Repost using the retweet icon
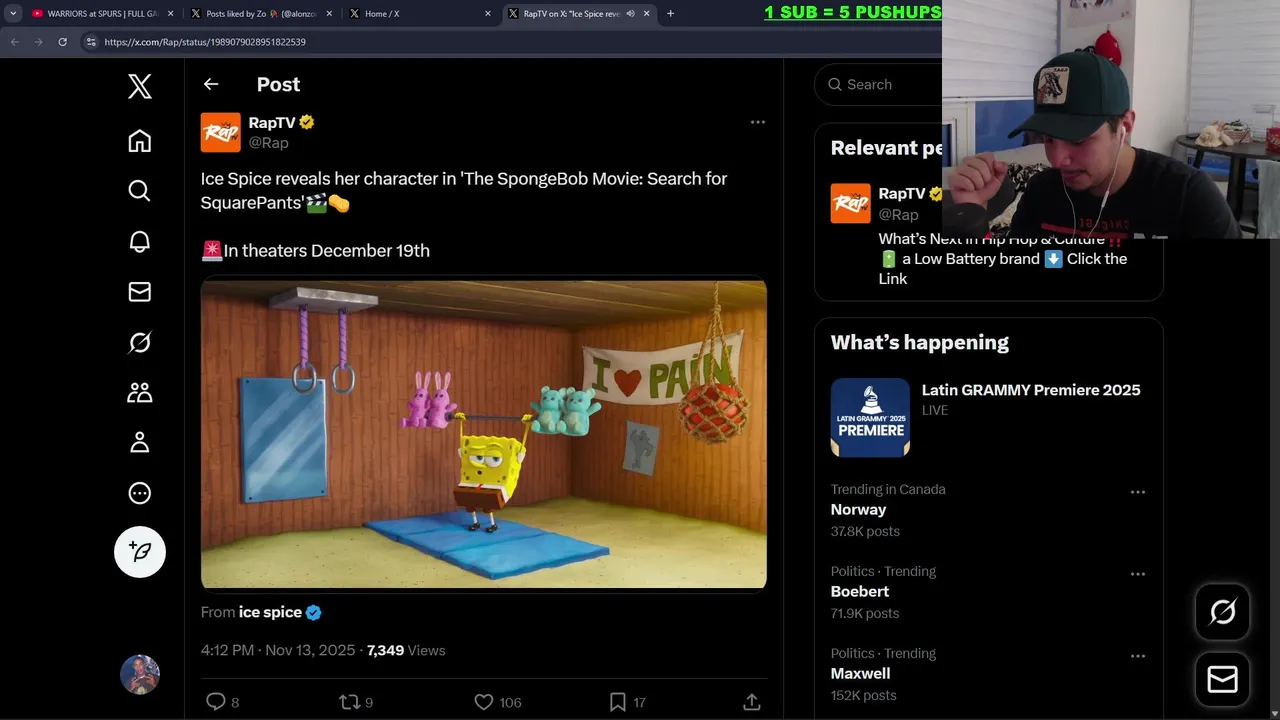The width and height of the screenshot is (1280, 720). coord(350,702)
